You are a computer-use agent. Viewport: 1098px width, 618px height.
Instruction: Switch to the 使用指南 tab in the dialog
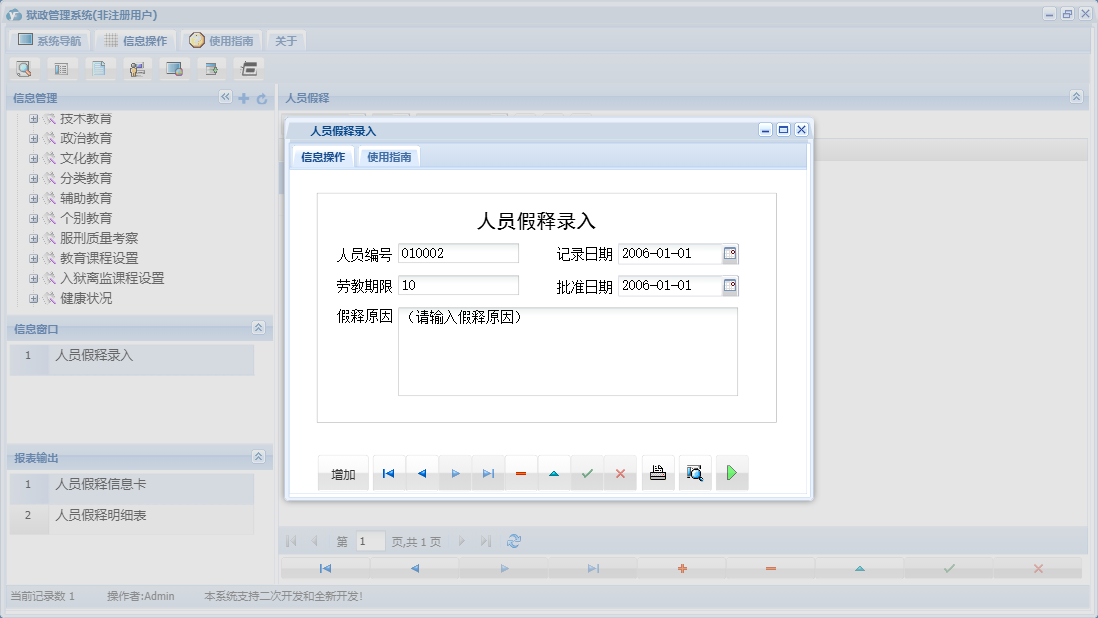pyautogui.click(x=388, y=157)
